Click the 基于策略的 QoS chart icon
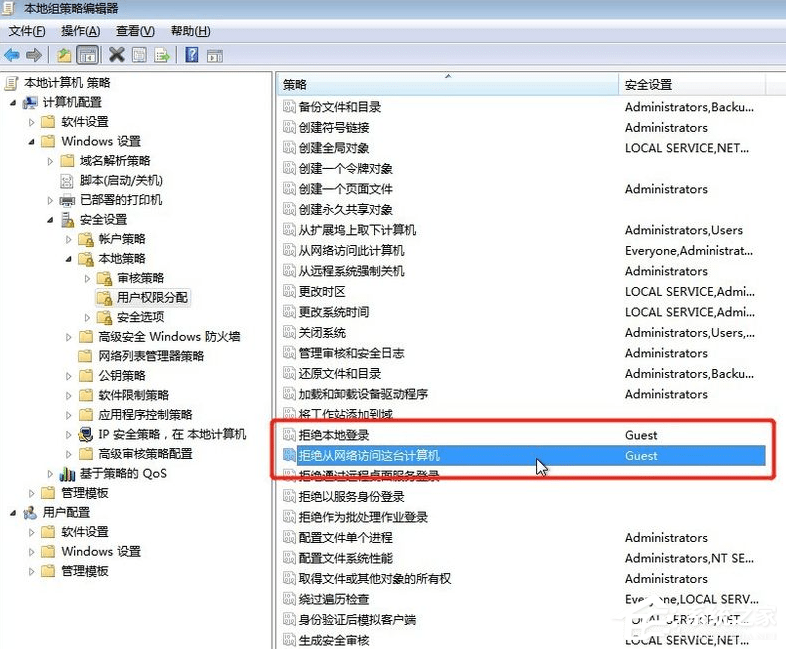 (67, 474)
